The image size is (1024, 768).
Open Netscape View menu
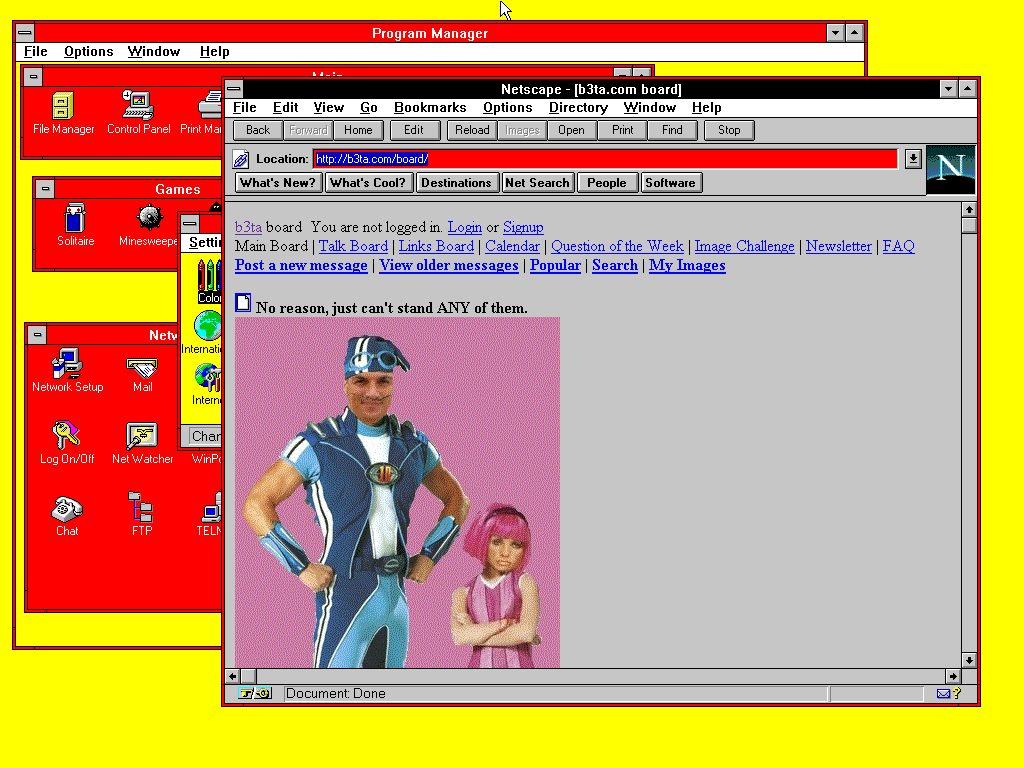coord(328,108)
